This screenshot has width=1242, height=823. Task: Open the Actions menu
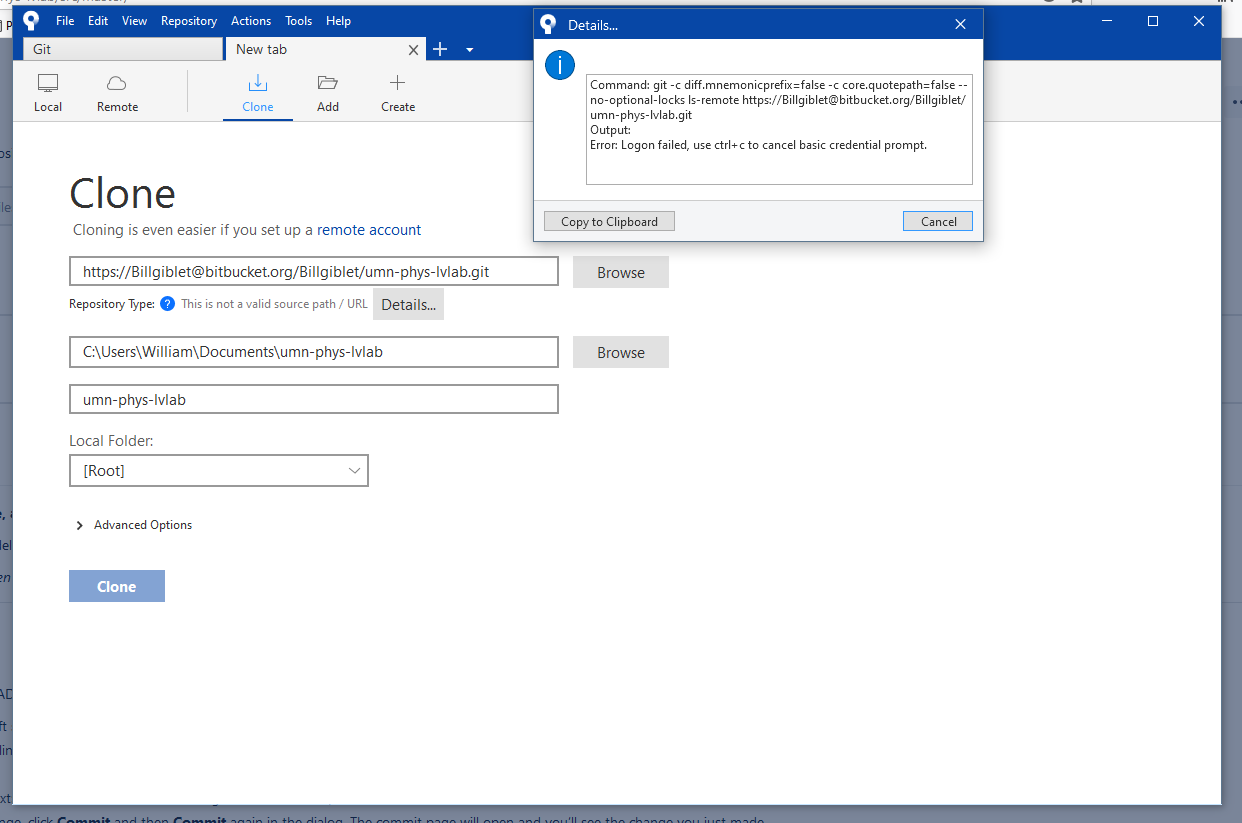tap(251, 20)
